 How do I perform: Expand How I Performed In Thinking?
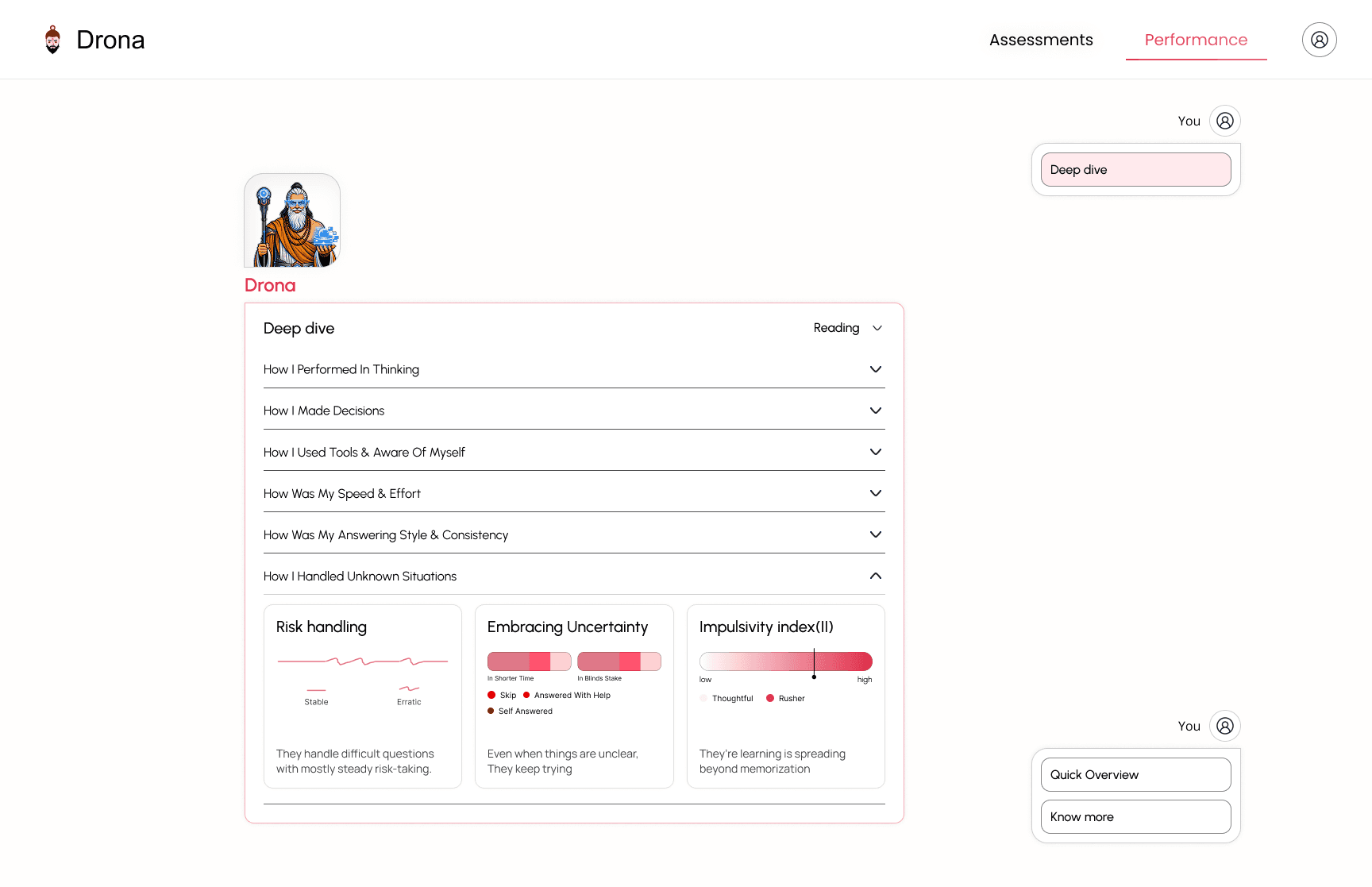[574, 369]
